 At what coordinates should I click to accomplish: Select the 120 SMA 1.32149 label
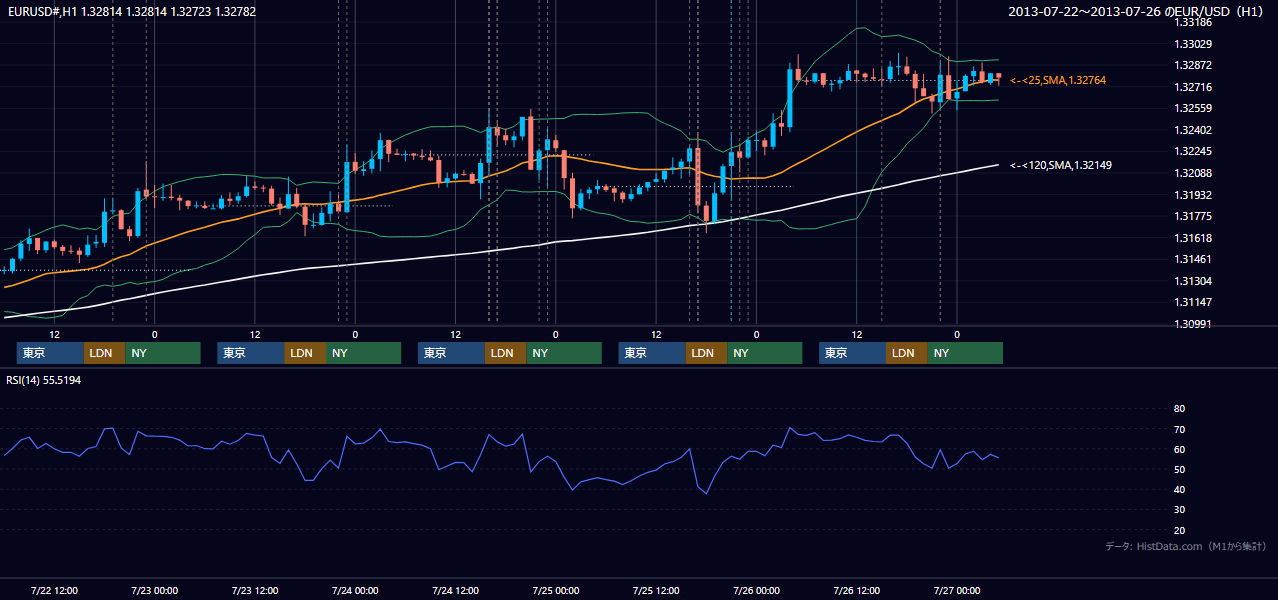click(x=1061, y=165)
